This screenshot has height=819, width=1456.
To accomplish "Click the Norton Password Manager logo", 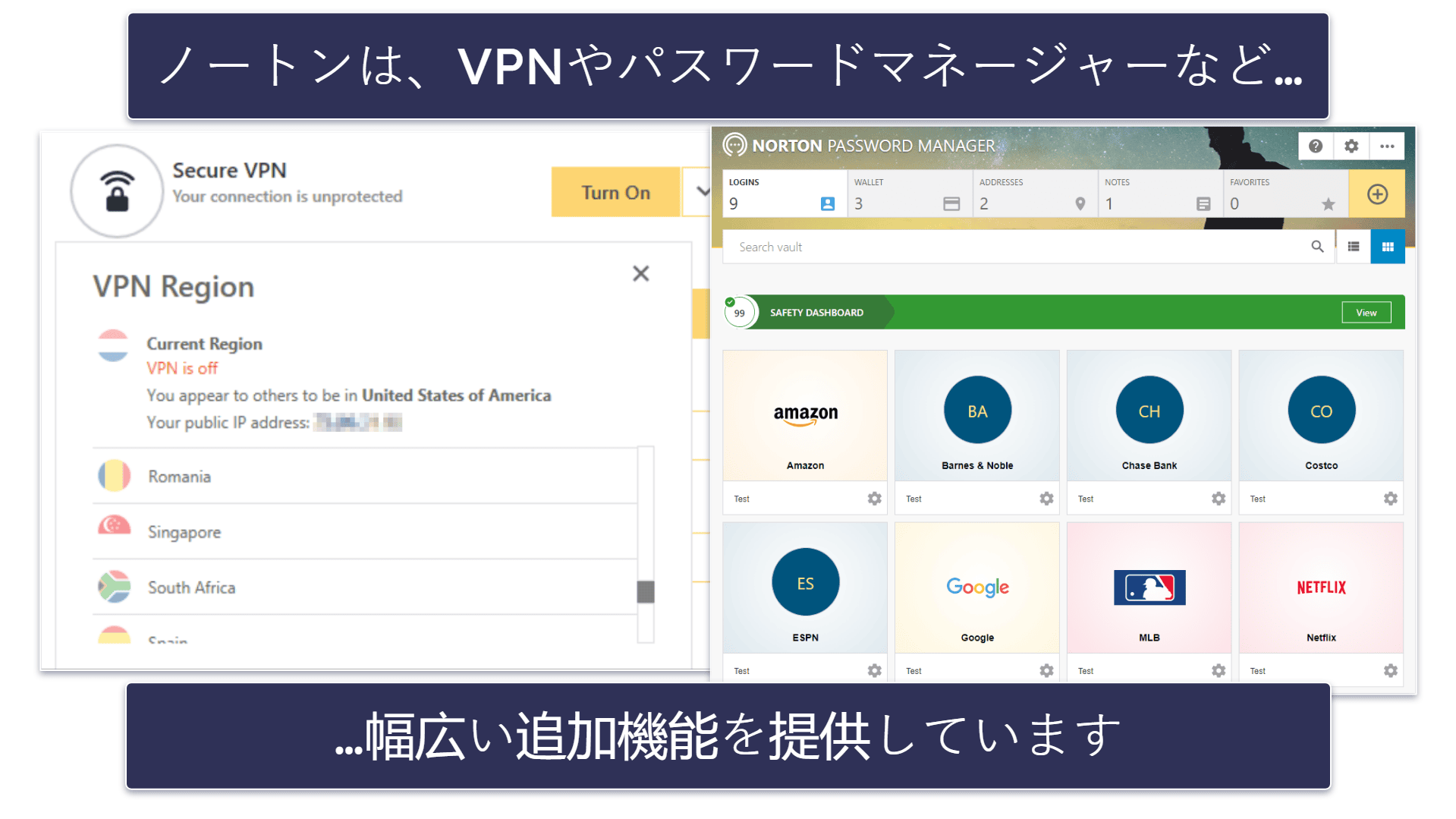I will (734, 144).
